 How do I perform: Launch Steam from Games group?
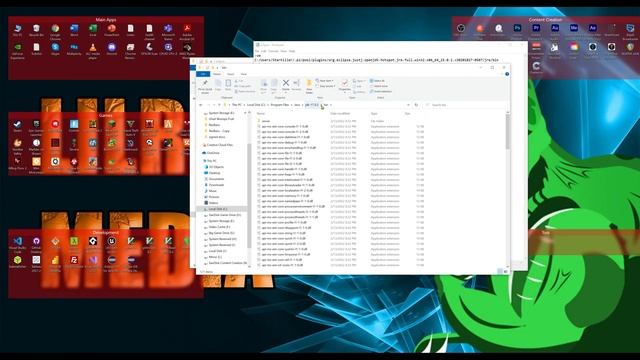point(18,126)
